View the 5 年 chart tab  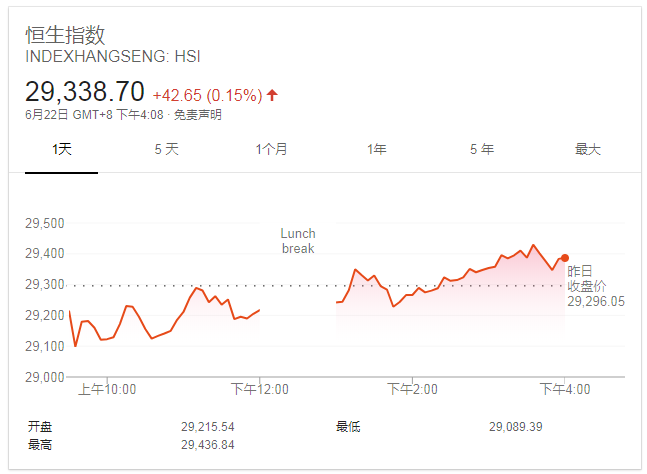482,149
